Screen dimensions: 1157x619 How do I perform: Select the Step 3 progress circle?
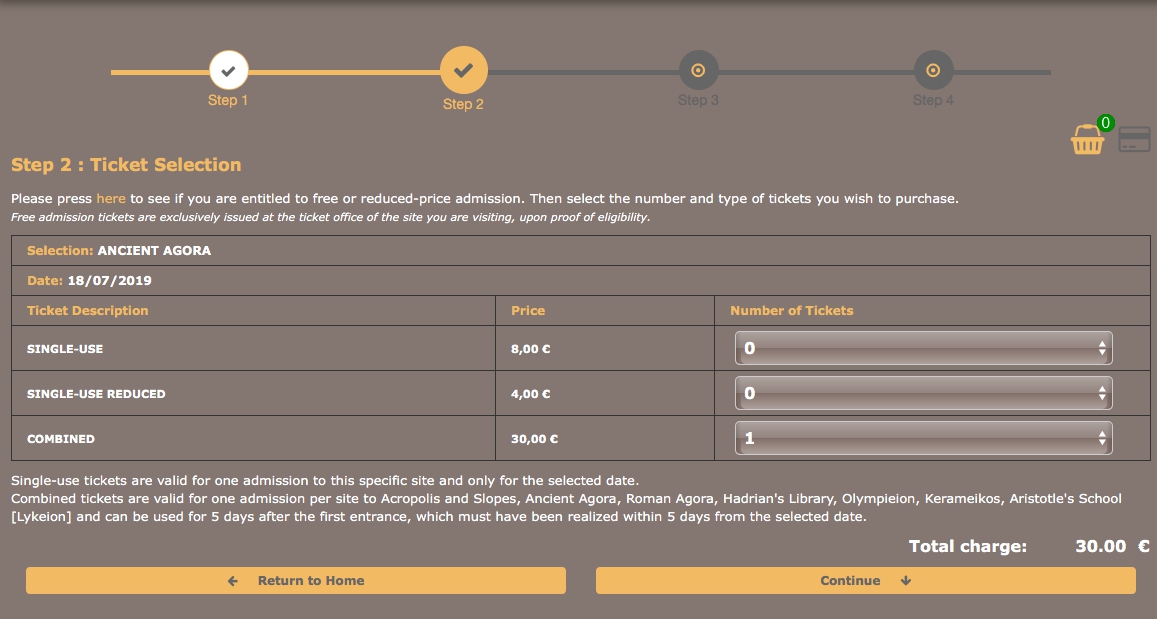tap(698, 71)
